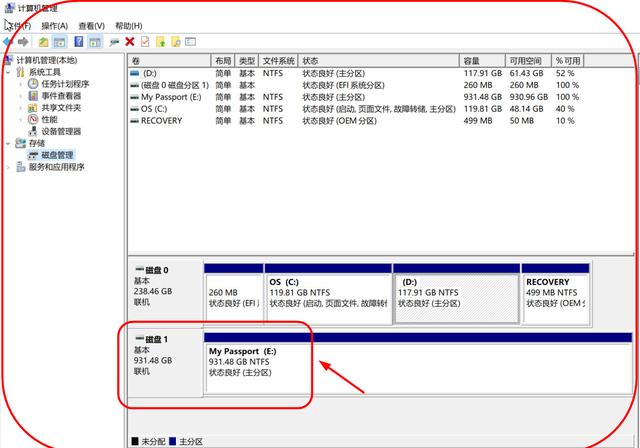Image resolution: width=640 pixels, height=448 pixels.
Task: Click the Up one level folder icon
Action: point(43,42)
